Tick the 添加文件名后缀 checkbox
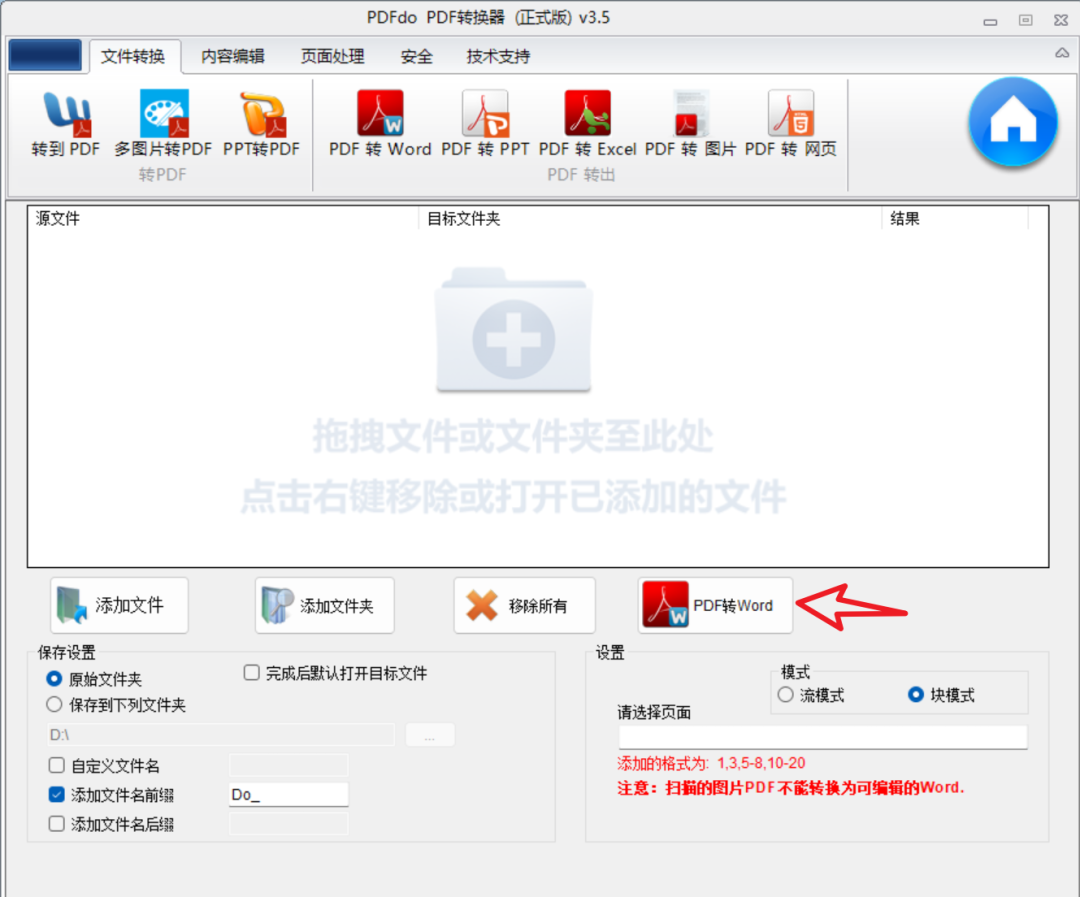 coord(57,823)
